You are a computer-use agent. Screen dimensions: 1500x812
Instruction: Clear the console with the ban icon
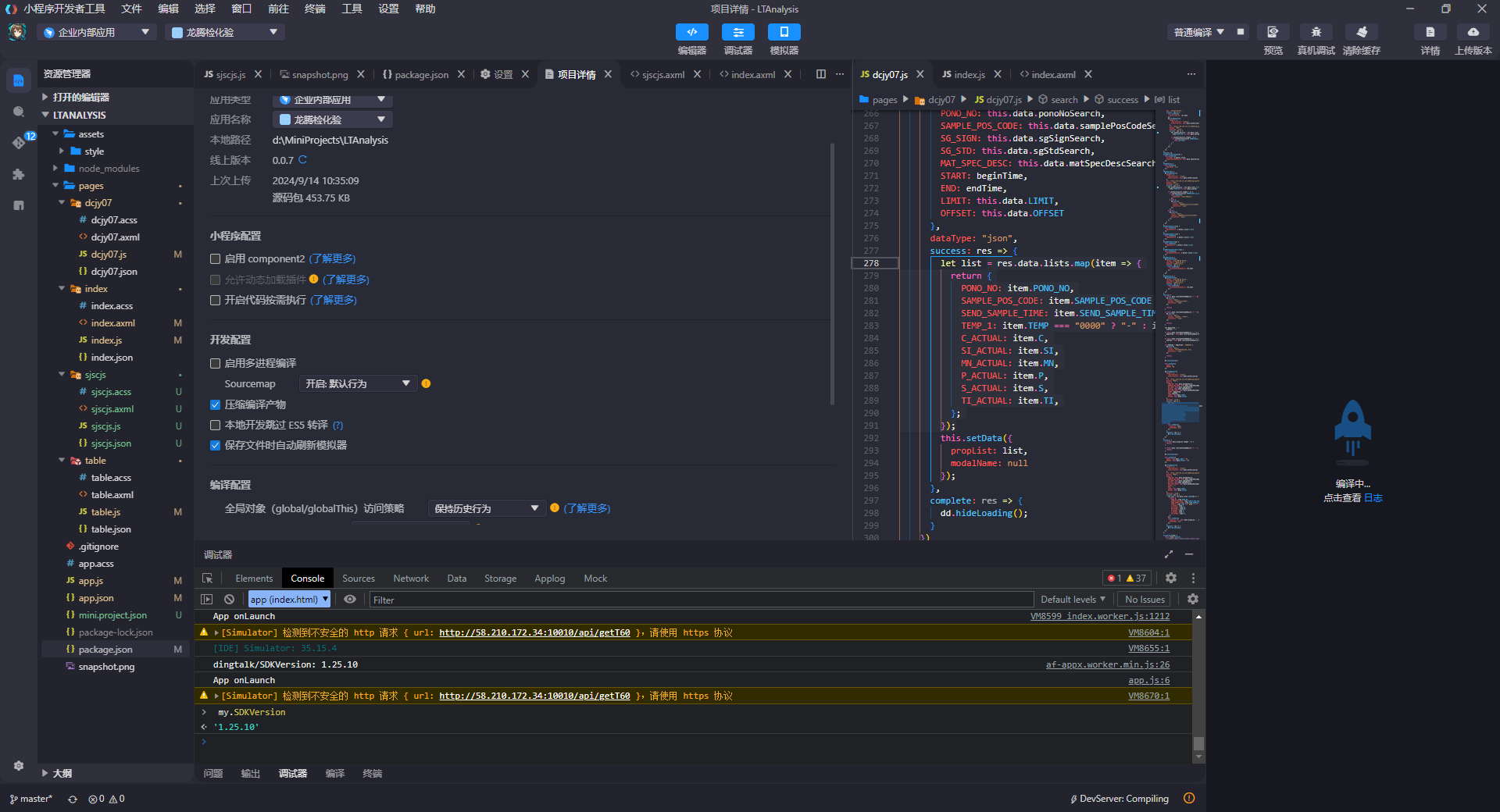pos(229,600)
